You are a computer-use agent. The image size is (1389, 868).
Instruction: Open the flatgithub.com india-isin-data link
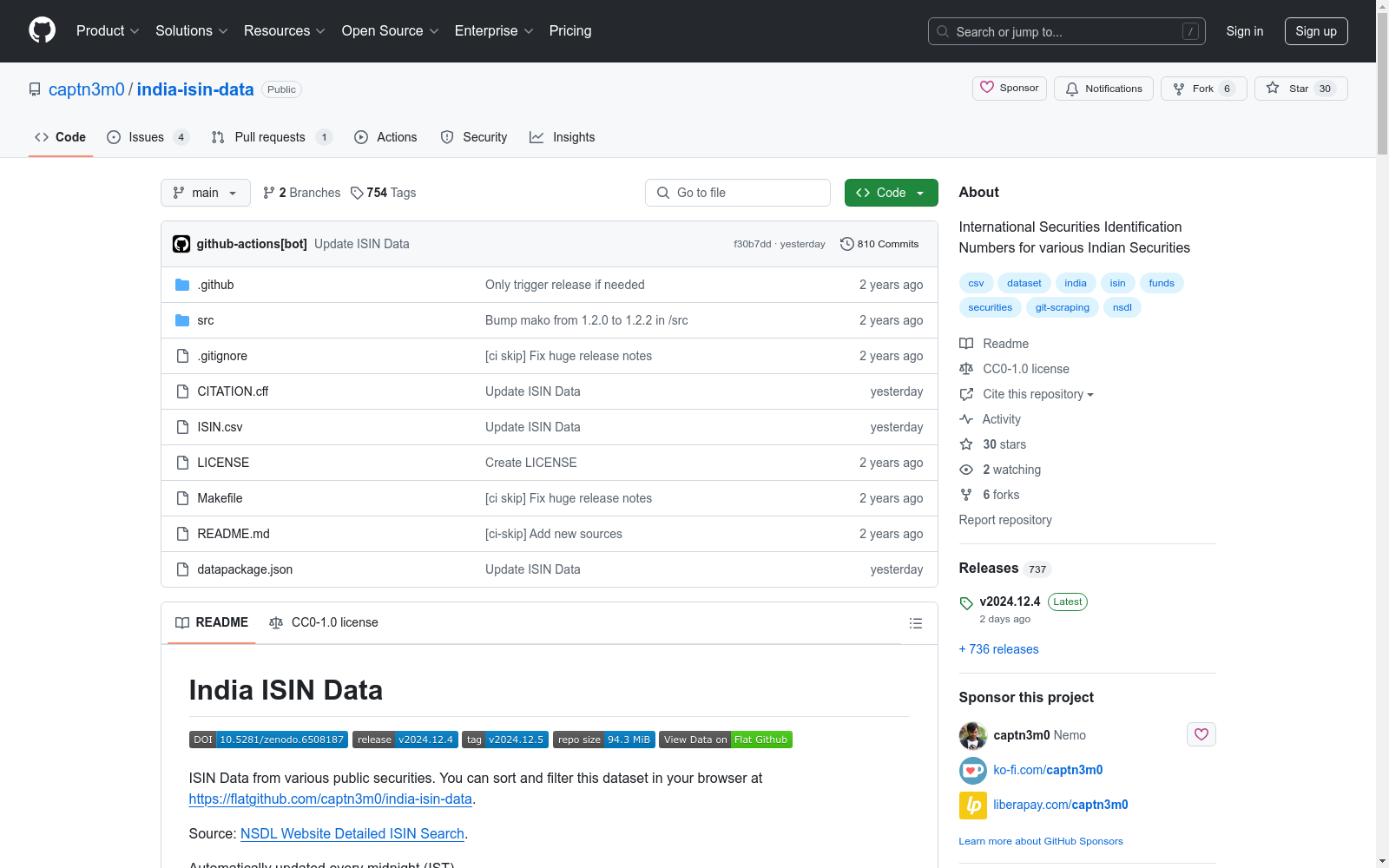tap(331, 799)
